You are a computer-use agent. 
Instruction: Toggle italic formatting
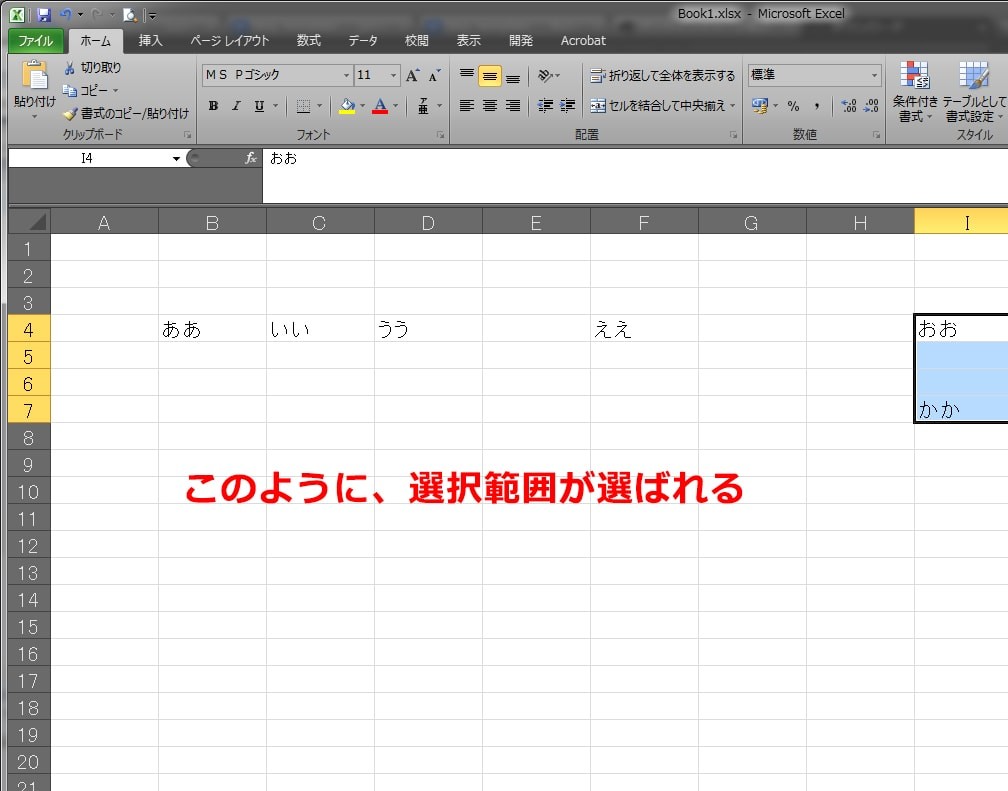[x=236, y=105]
